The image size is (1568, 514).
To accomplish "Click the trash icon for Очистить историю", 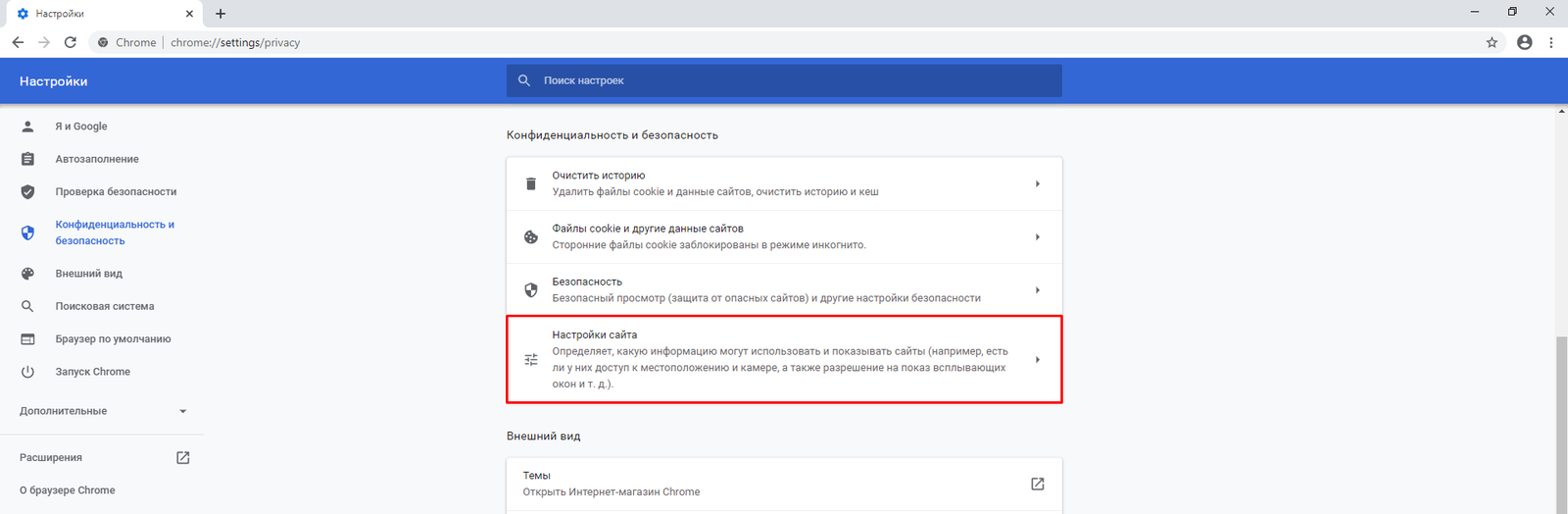I will tap(531, 183).
